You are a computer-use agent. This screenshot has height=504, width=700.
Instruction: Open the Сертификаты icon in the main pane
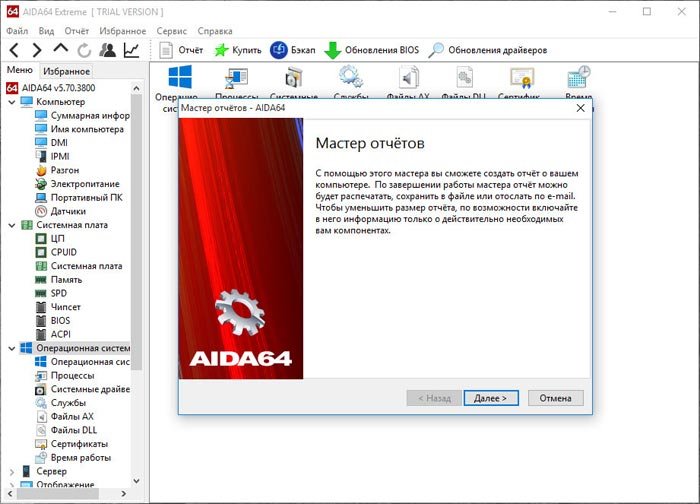click(x=521, y=78)
